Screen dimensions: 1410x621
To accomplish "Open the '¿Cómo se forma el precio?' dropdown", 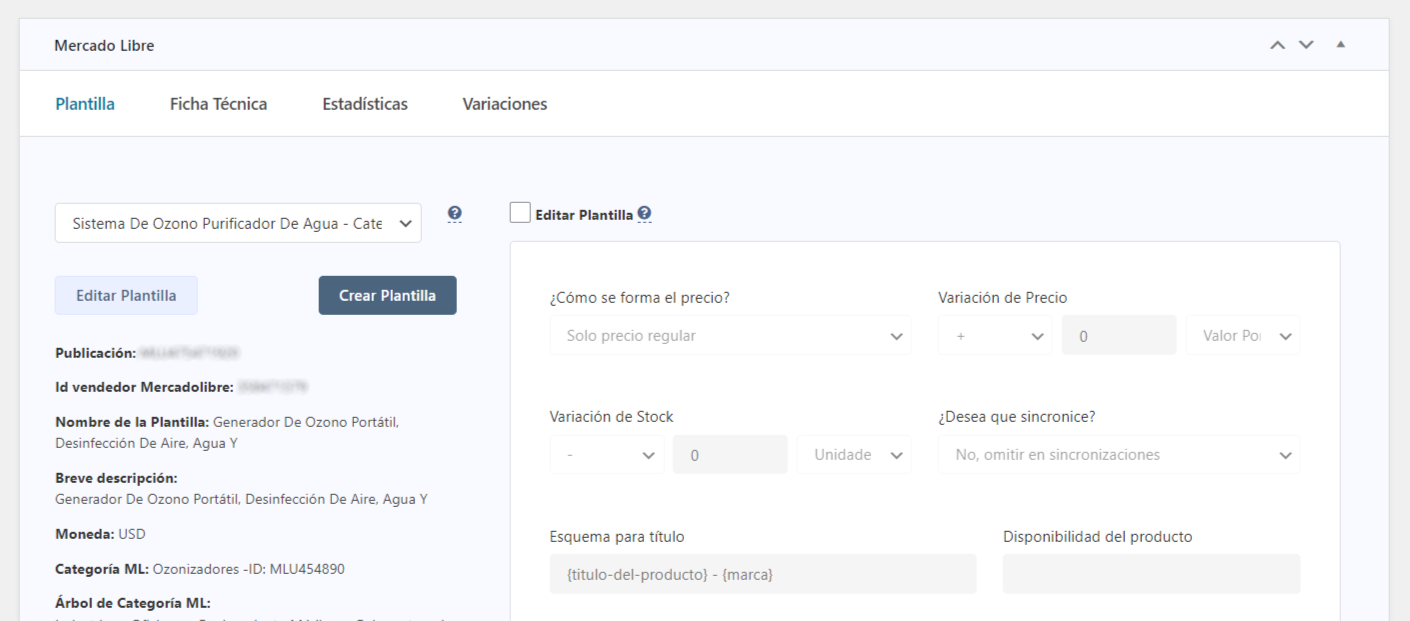I will point(731,336).
